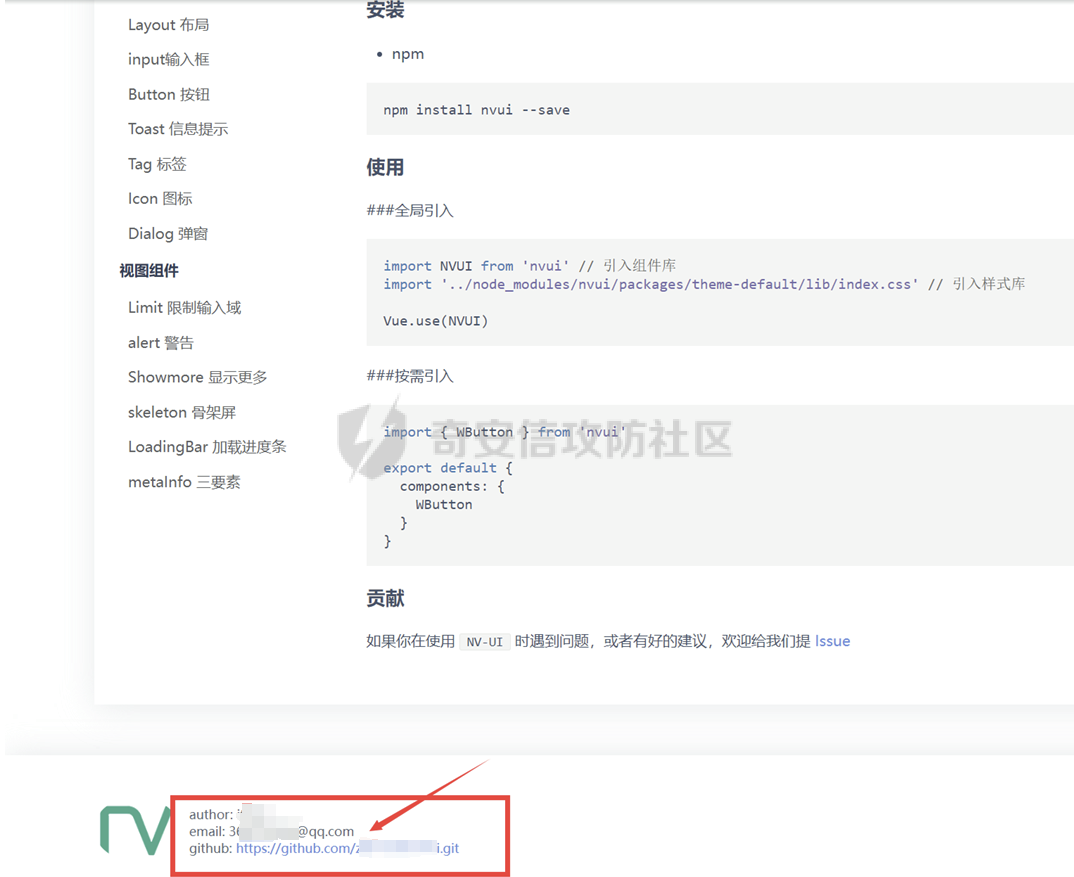The width and height of the screenshot is (1074, 877).
Task: Click the components: { code line
Action: coord(452,486)
